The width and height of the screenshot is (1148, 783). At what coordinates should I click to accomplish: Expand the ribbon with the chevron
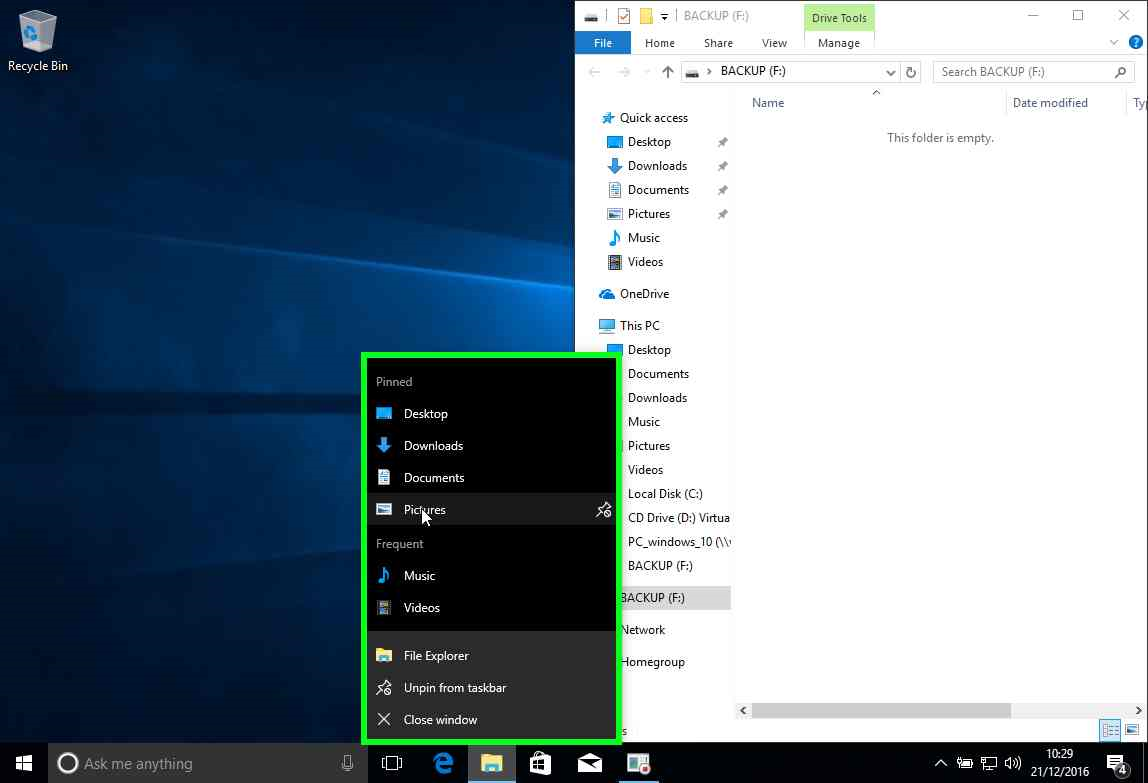click(x=1114, y=42)
